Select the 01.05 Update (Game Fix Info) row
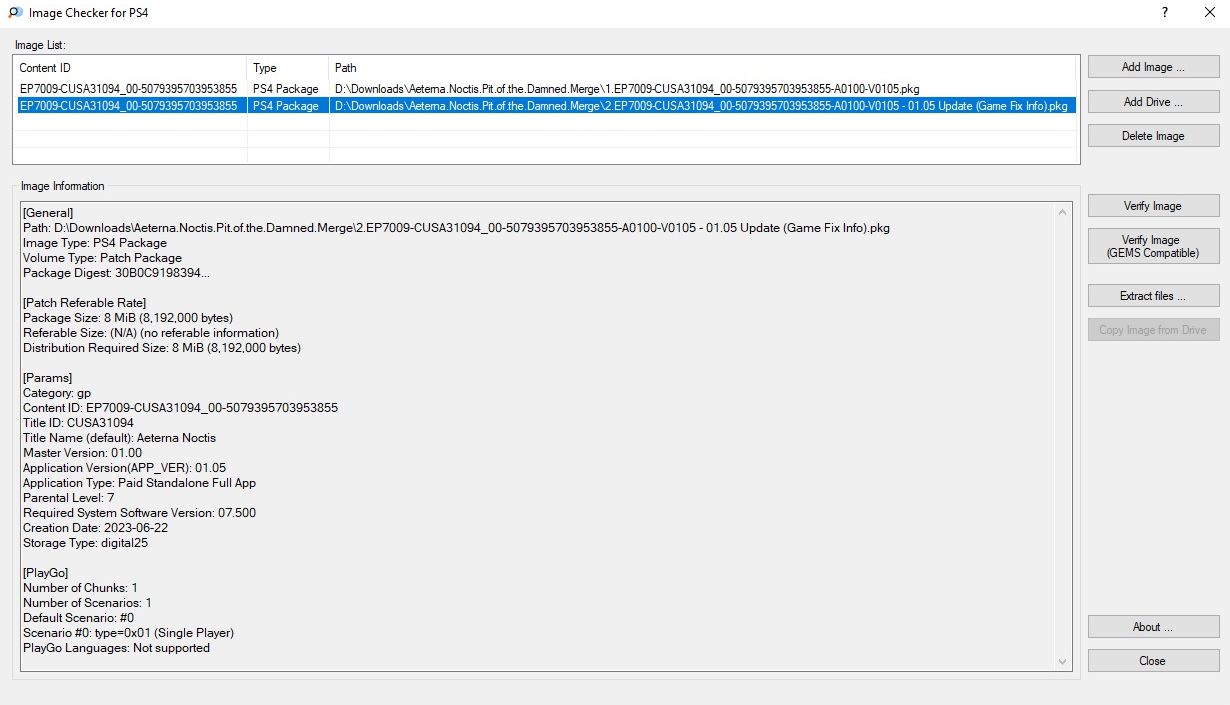The height and width of the screenshot is (705, 1230). point(546,106)
